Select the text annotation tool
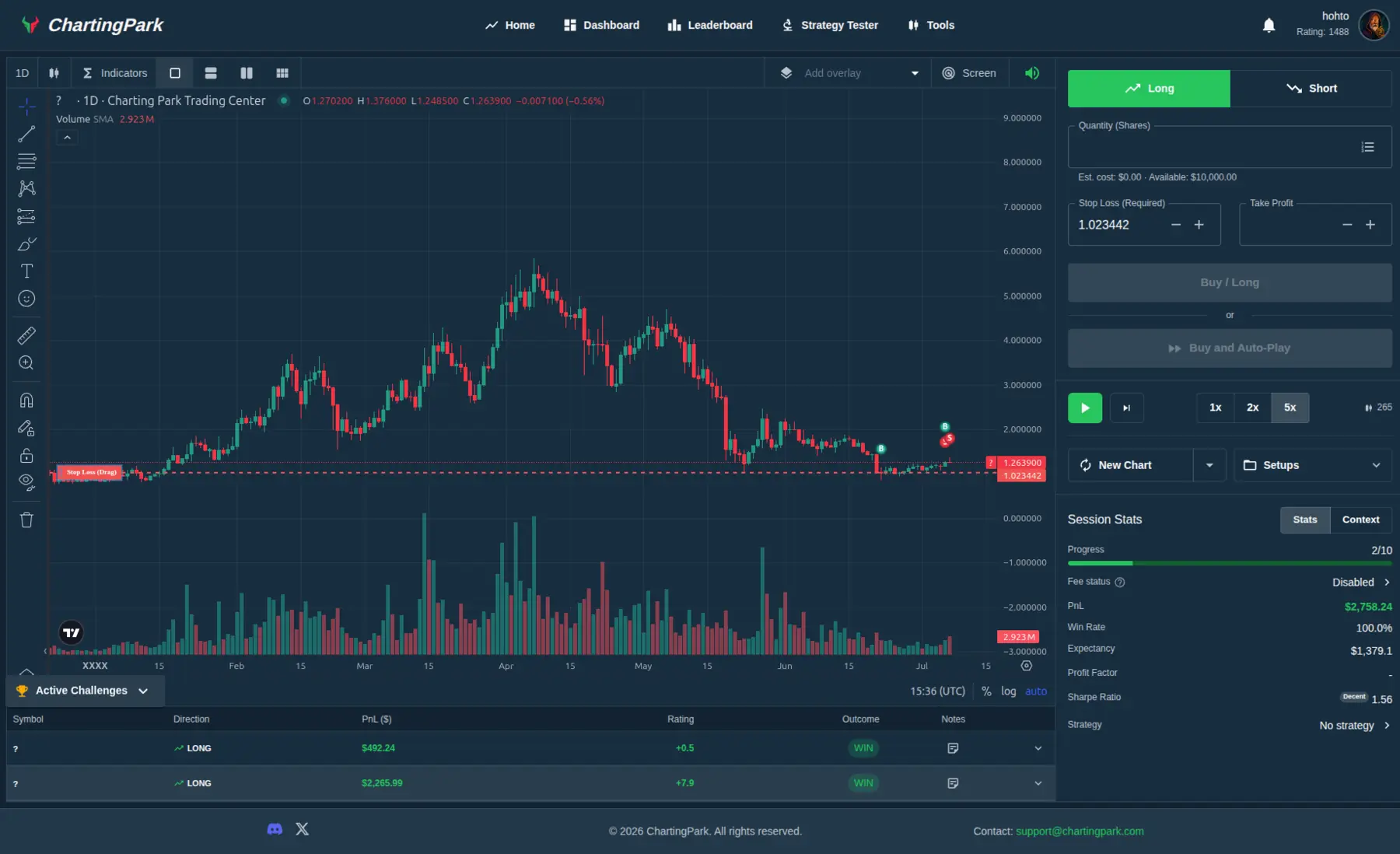The width and height of the screenshot is (1400, 854). [26, 271]
